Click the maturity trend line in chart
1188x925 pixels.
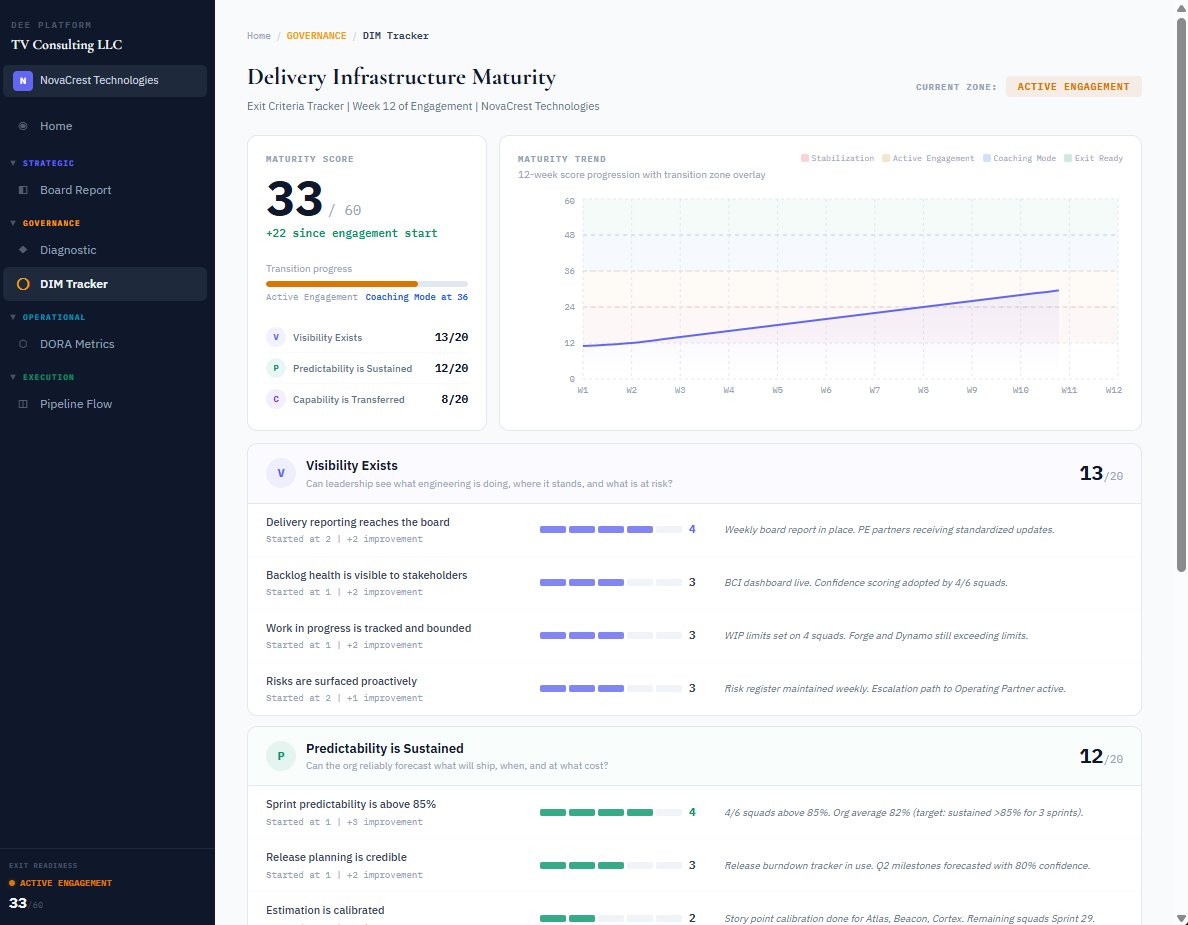[821, 317]
